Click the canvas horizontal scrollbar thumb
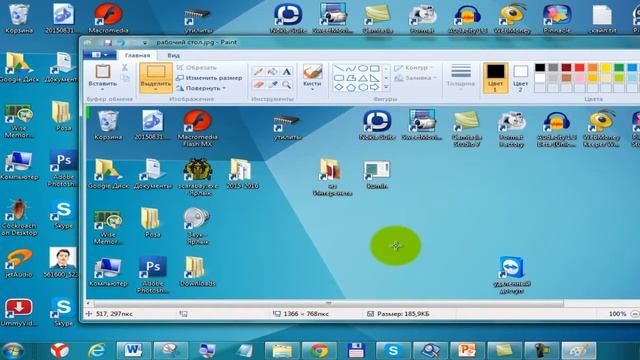The height and width of the screenshot is (360, 640). pyautogui.click(x=329, y=303)
